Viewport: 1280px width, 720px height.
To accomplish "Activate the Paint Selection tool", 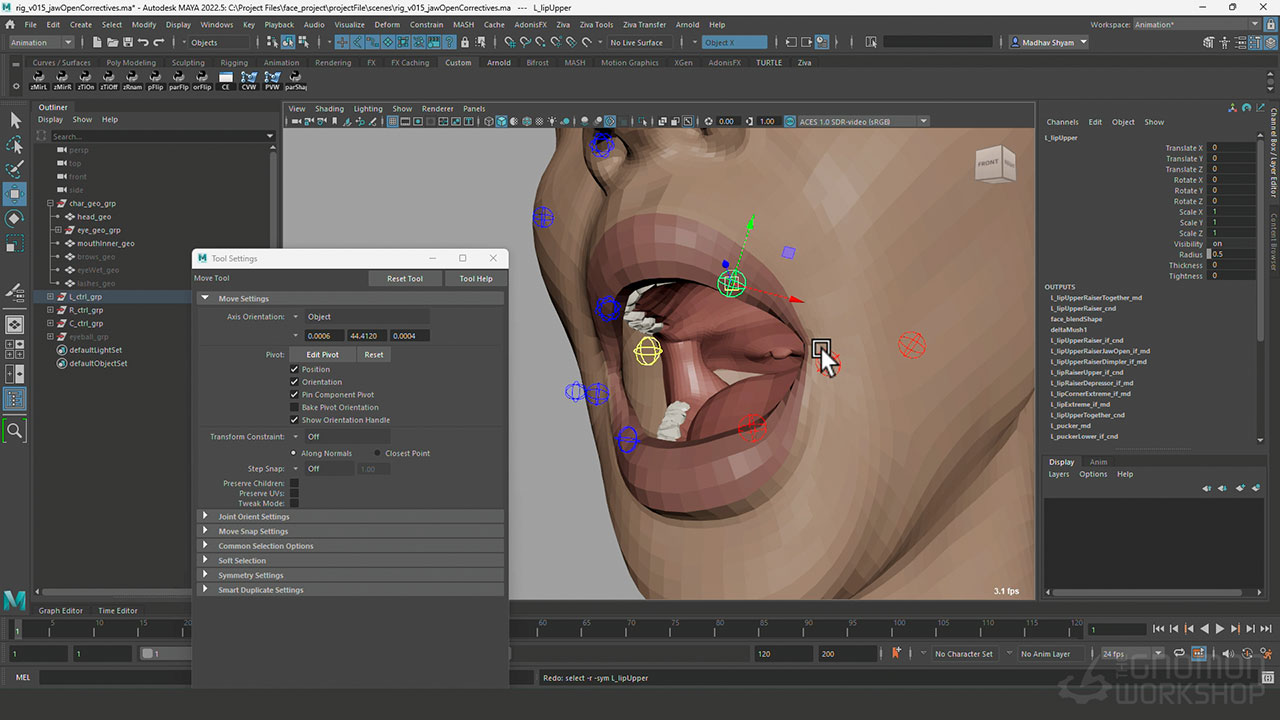I will 15,169.
